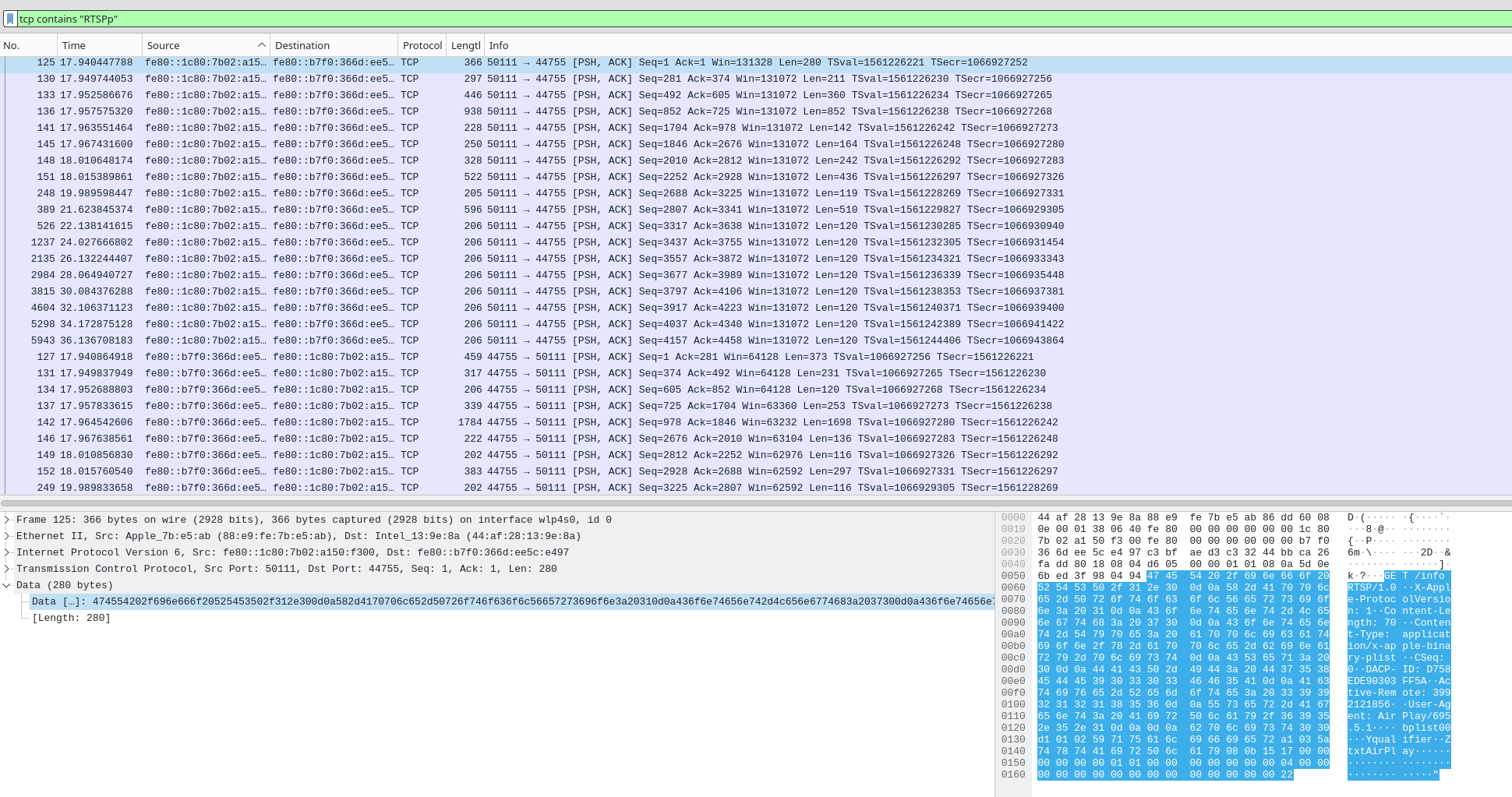Select packet number 248 row

[x=756, y=193]
